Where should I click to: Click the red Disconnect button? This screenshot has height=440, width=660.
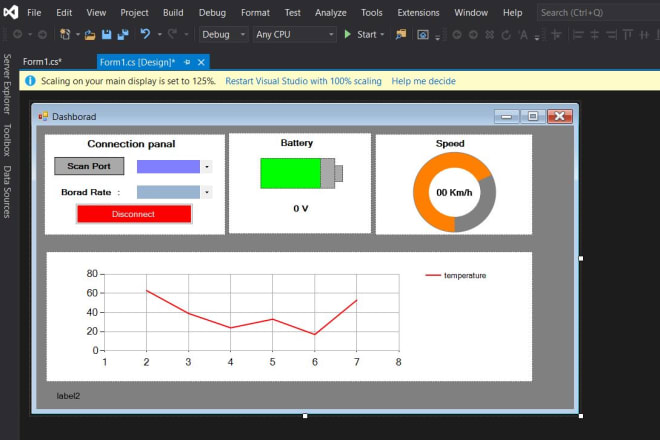133,214
